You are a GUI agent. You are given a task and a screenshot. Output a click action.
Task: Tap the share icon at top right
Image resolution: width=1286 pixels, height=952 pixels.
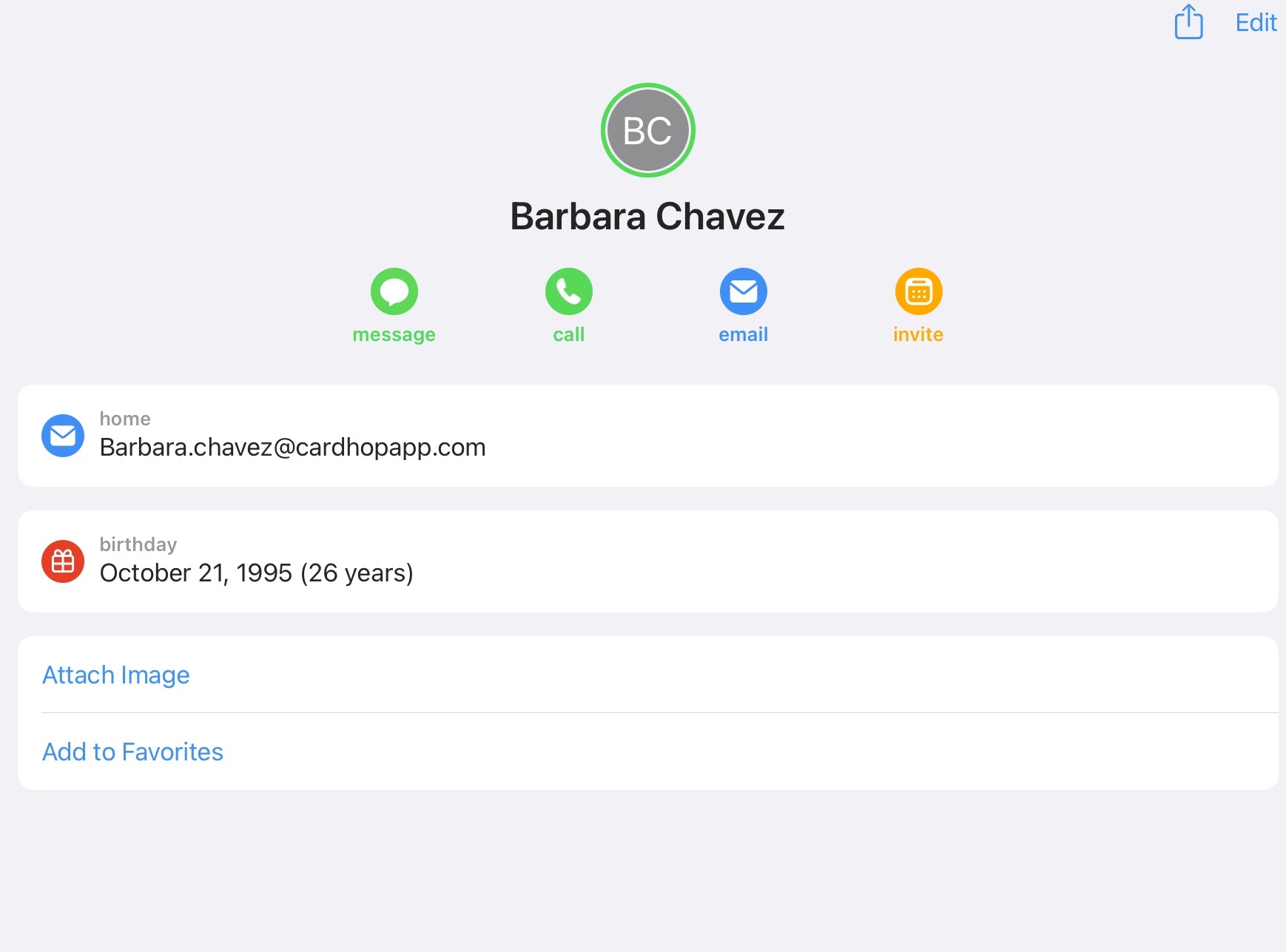[1188, 22]
